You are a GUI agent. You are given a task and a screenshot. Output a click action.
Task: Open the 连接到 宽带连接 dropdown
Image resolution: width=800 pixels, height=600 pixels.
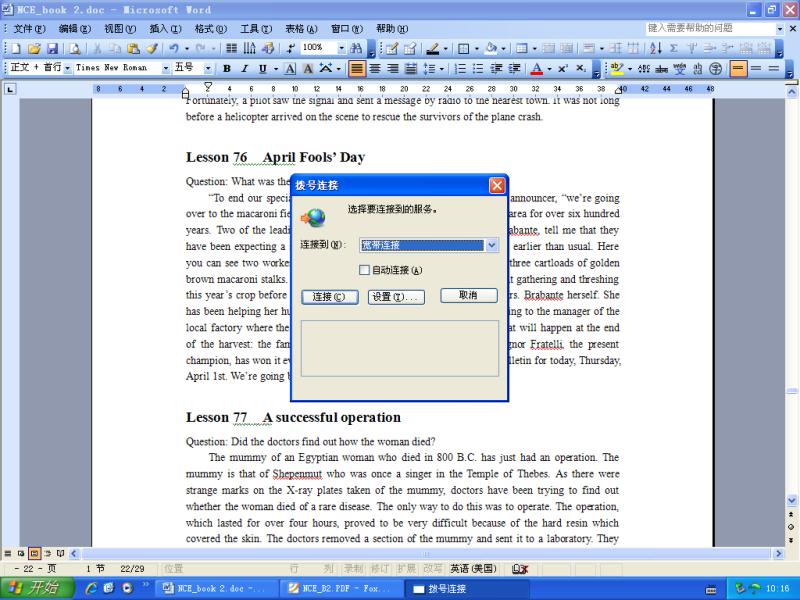coord(491,245)
